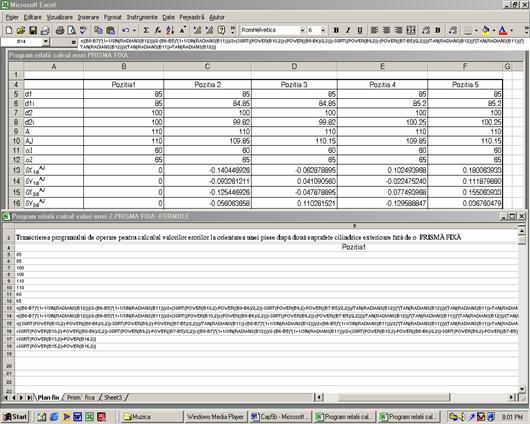Sort ascending with the A-Z icon
This screenshot has height=424, width=530.
pyautogui.click(x=170, y=30)
